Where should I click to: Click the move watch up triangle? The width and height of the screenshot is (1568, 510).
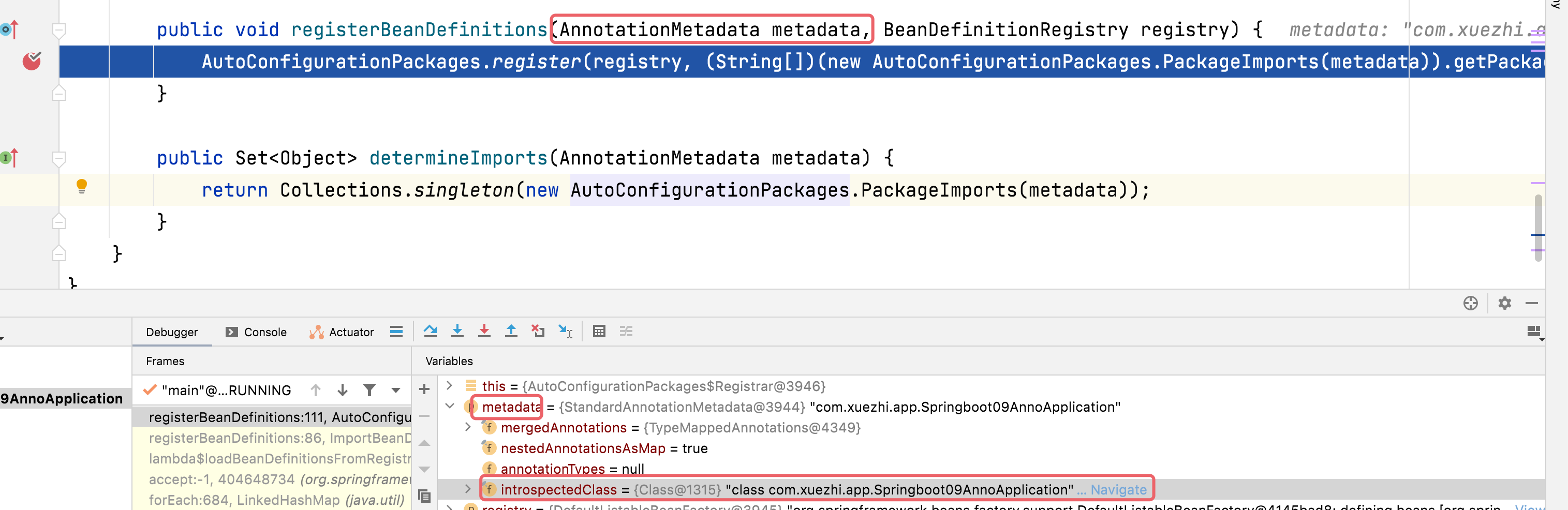coord(424,443)
